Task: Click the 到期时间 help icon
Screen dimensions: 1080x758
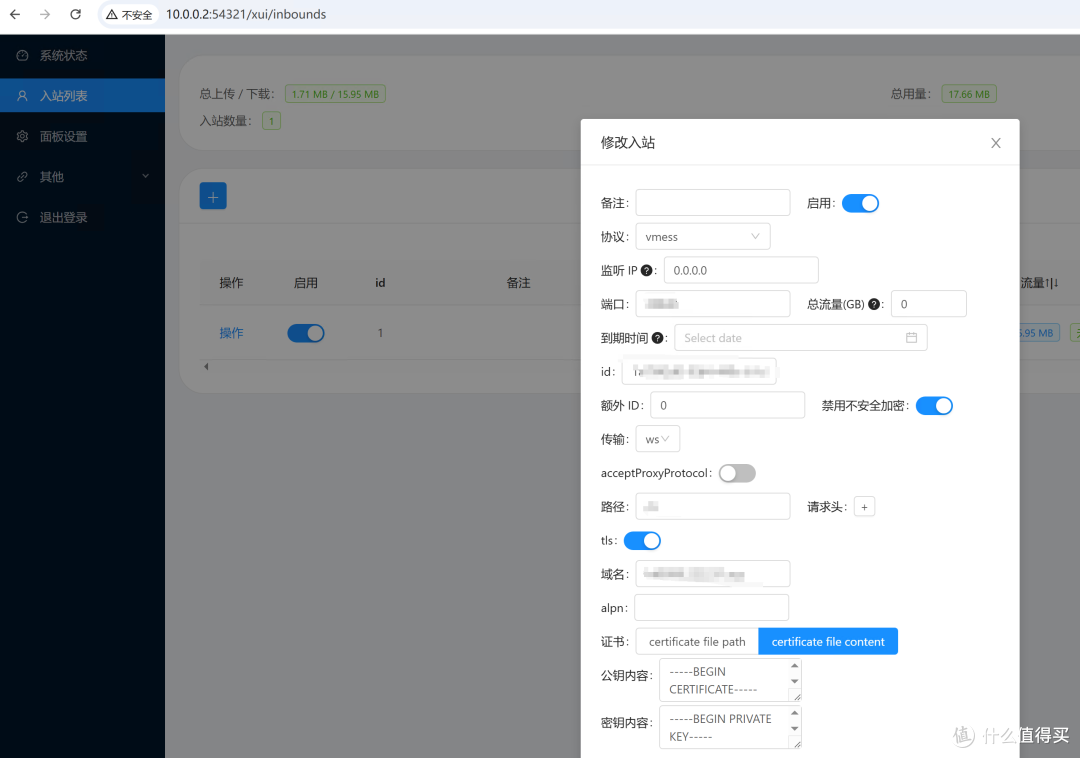Action: [657, 338]
